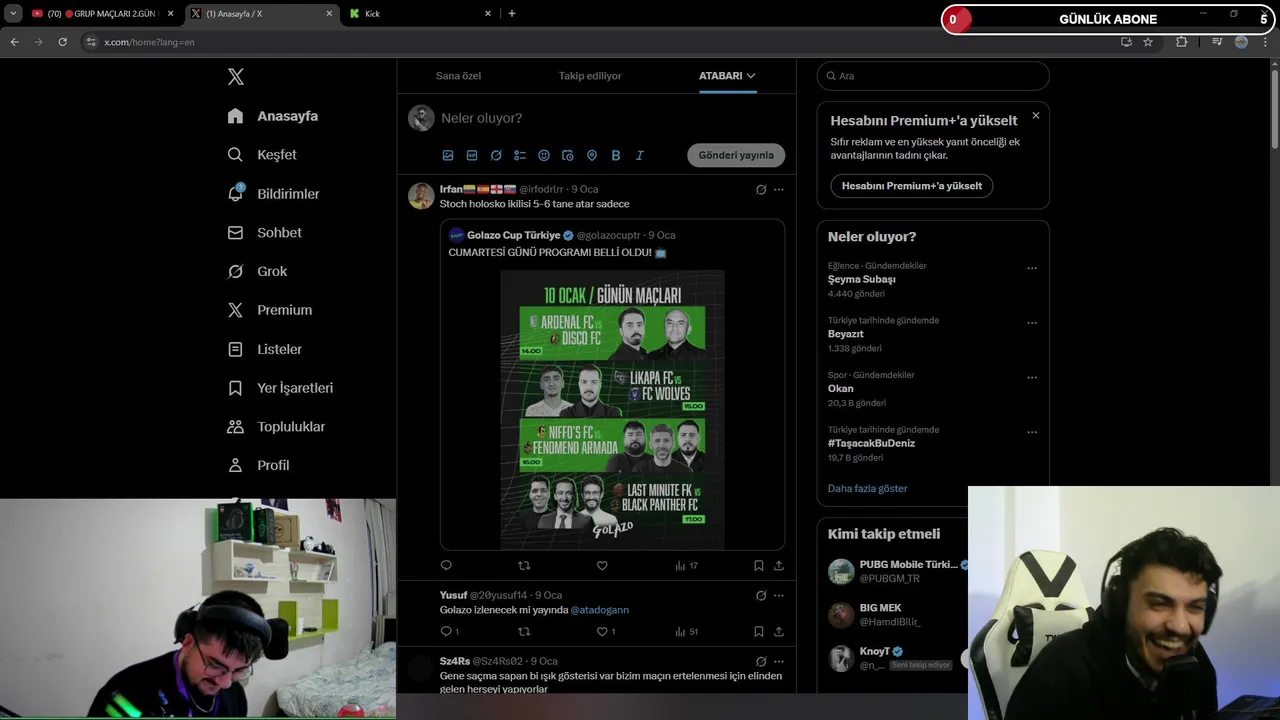This screenshot has width=1280, height=720.
Task: Repost Yusuf's post
Action: pyautogui.click(x=524, y=631)
